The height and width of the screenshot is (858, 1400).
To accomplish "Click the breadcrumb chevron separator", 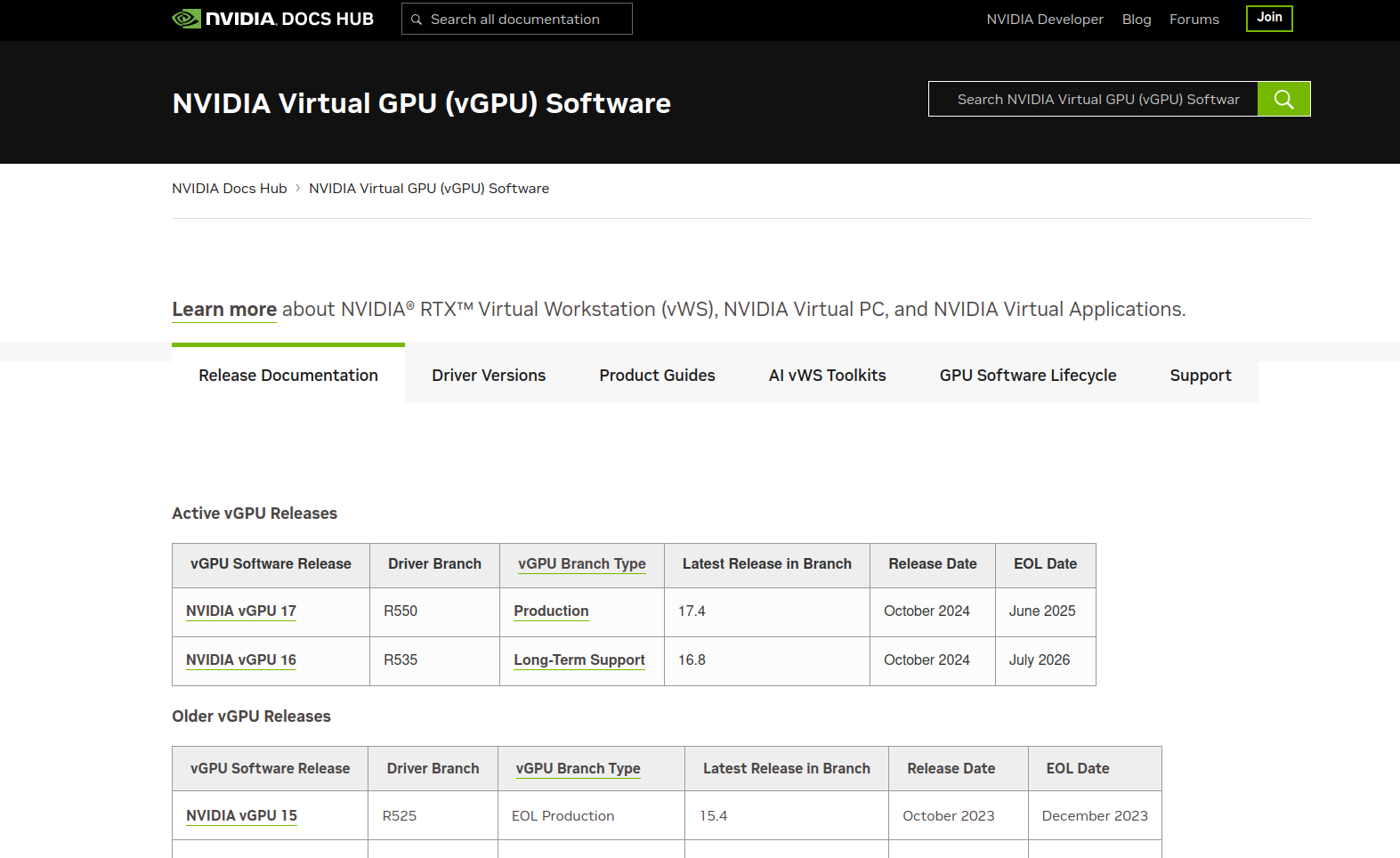I will pos(298,189).
